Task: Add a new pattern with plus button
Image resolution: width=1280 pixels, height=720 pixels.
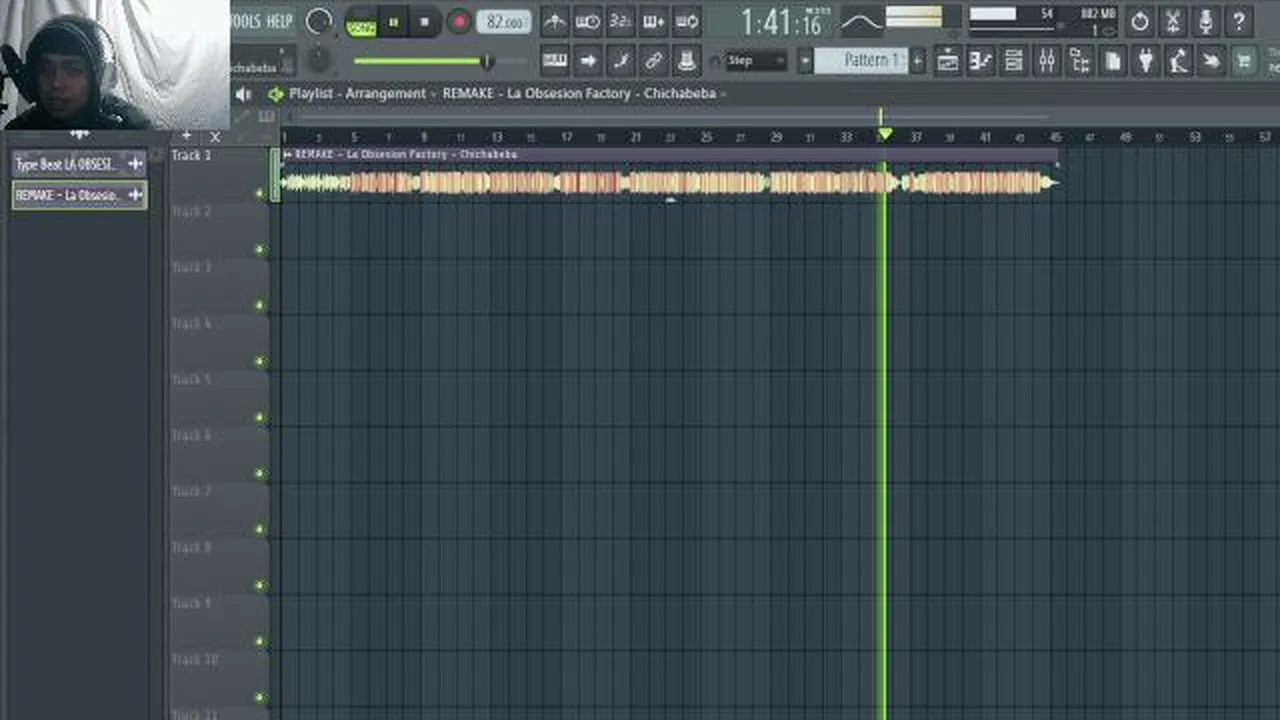Action: pyautogui.click(x=917, y=61)
